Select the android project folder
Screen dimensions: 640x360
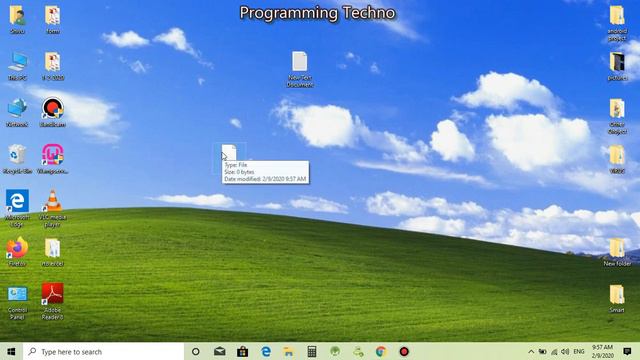(x=617, y=23)
